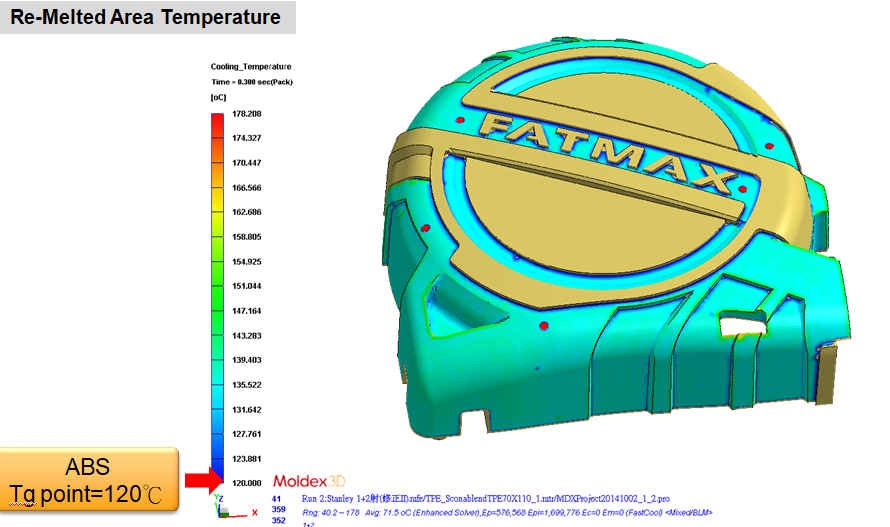Select the [oC] unit label

tap(220, 98)
